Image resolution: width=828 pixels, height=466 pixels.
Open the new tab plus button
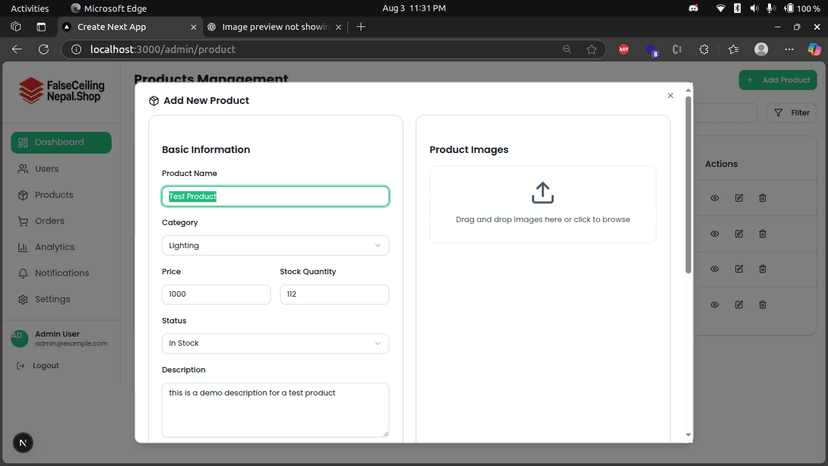pyautogui.click(x=361, y=27)
